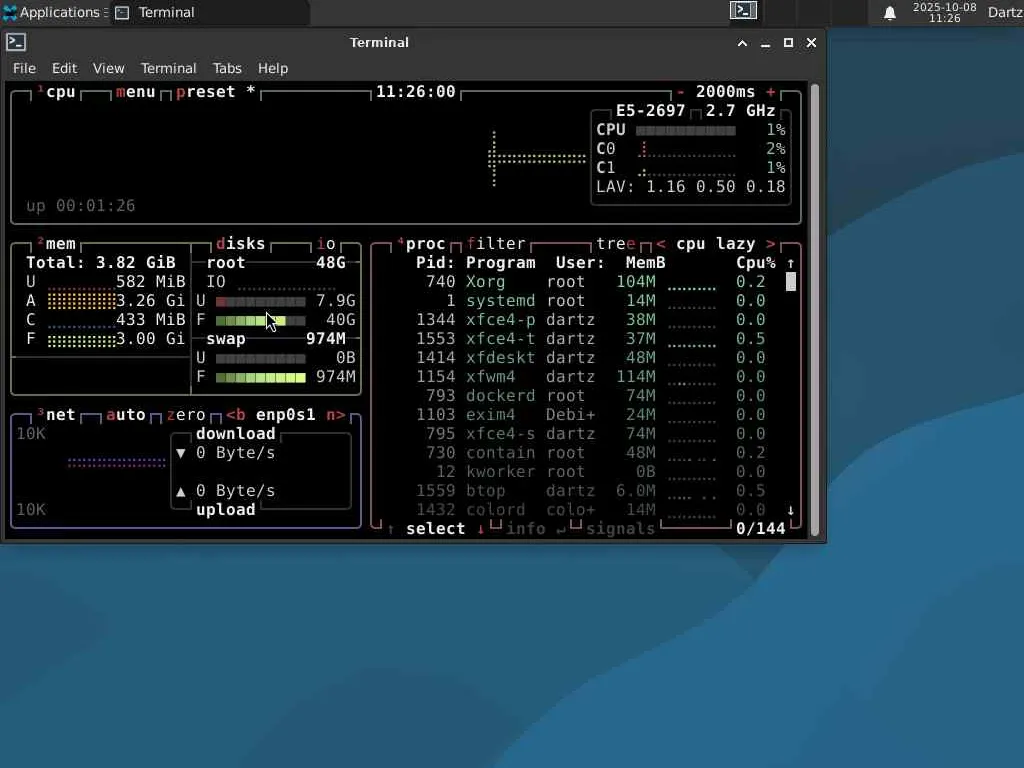The height and width of the screenshot is (768, 1024).
Task: Select previous sort column arrow
Action: click(x=661, y=244)
